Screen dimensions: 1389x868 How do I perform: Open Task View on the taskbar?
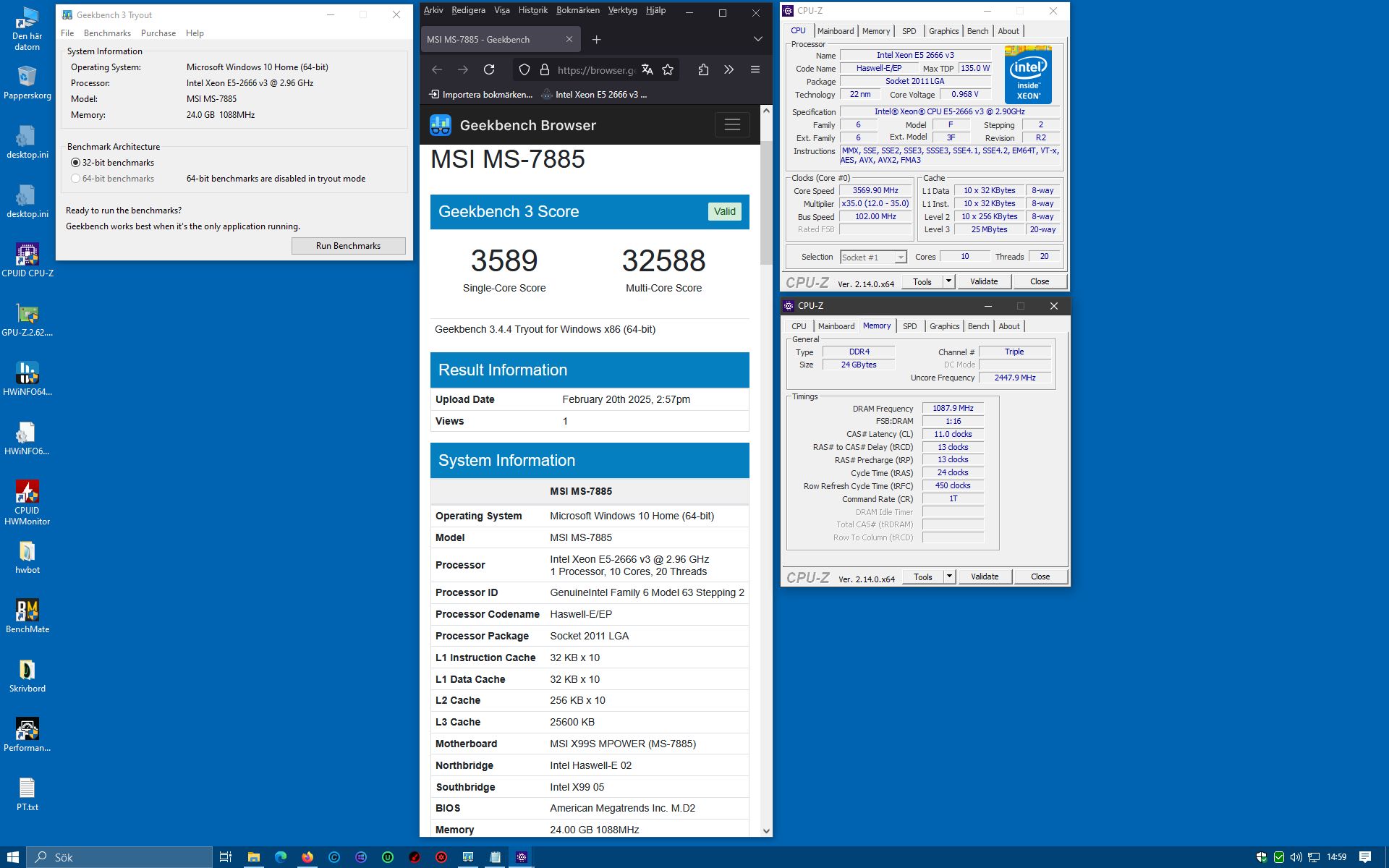tap(226, 857)
